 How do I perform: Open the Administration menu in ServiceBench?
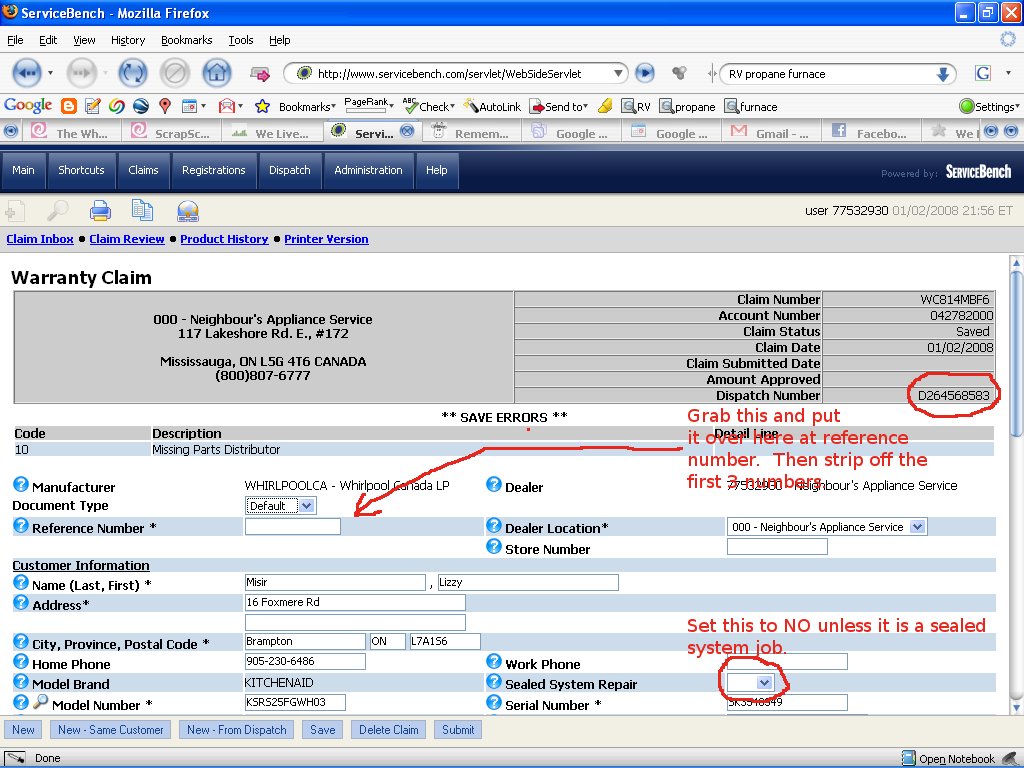pos(368,170)
